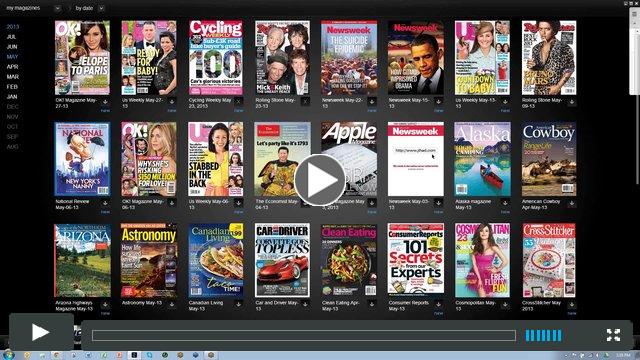Download Clean Eating Apr-May-13 issue

(372, 304)
